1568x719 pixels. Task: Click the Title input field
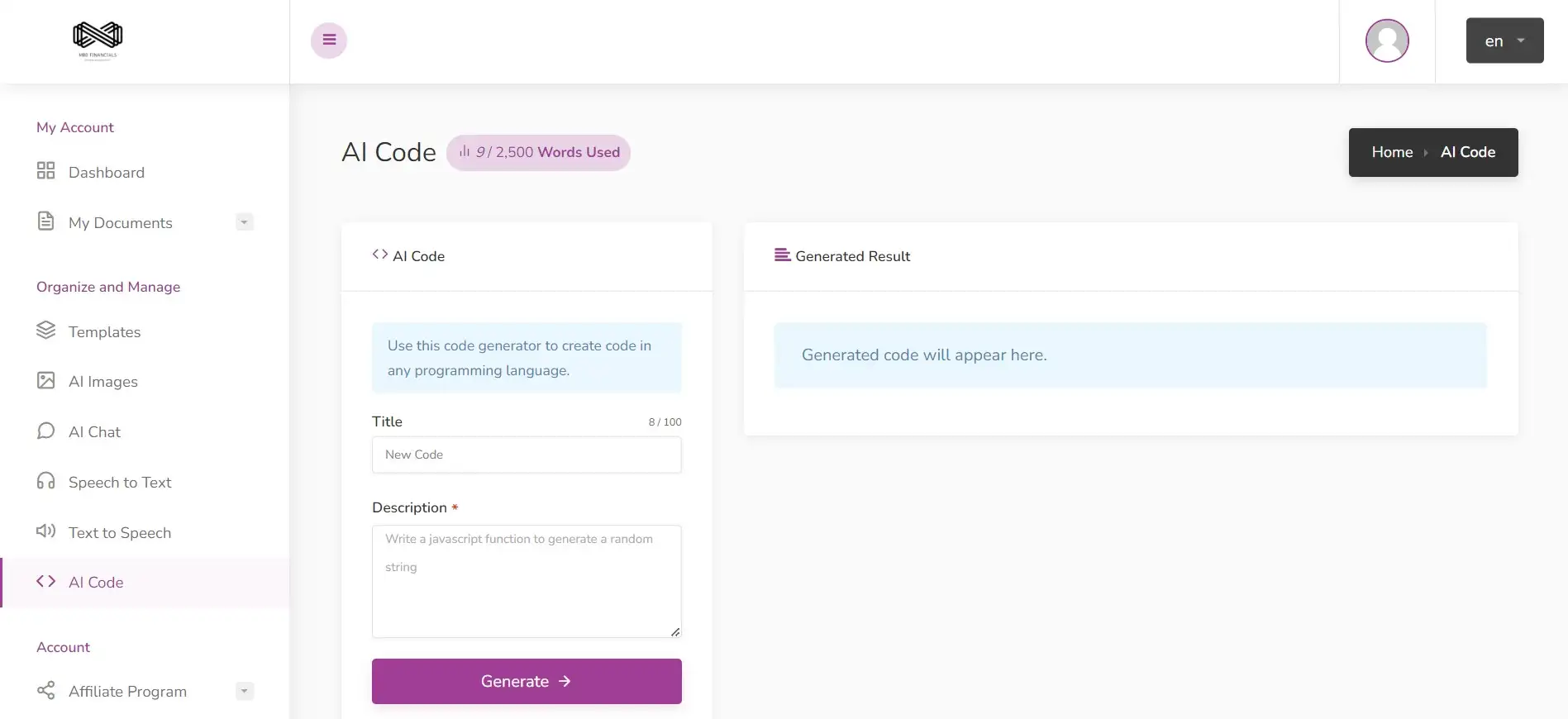click(x=527, y=455)
